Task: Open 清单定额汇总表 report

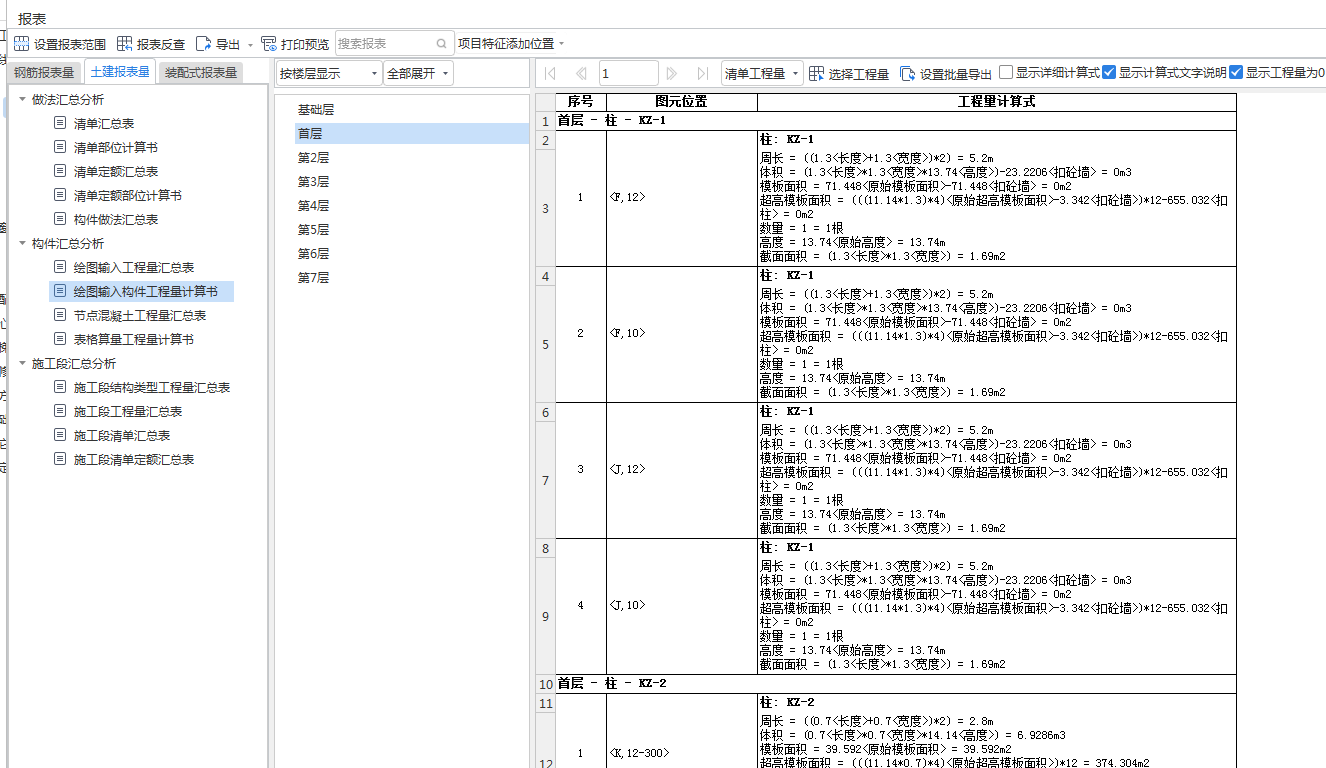Action: (x=116, y=171)
